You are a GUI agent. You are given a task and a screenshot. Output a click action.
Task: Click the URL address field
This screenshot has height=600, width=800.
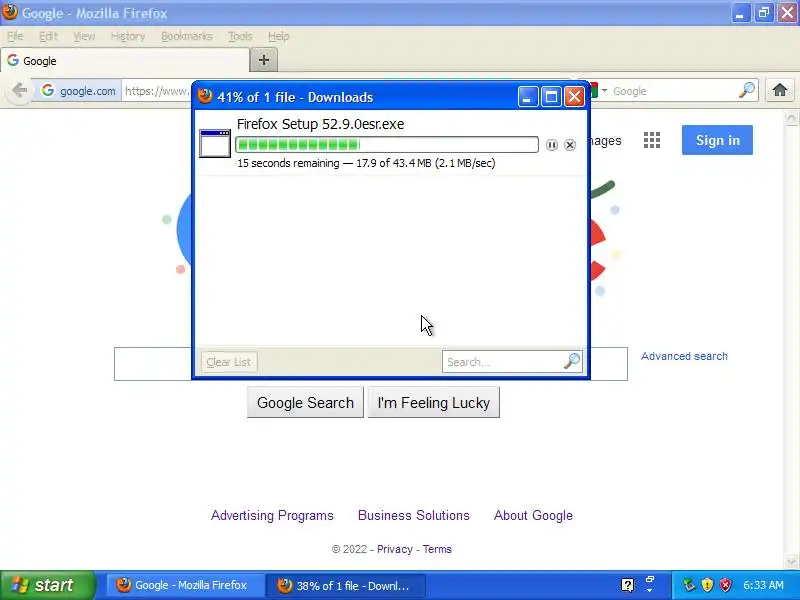click(x=157, y=91)
